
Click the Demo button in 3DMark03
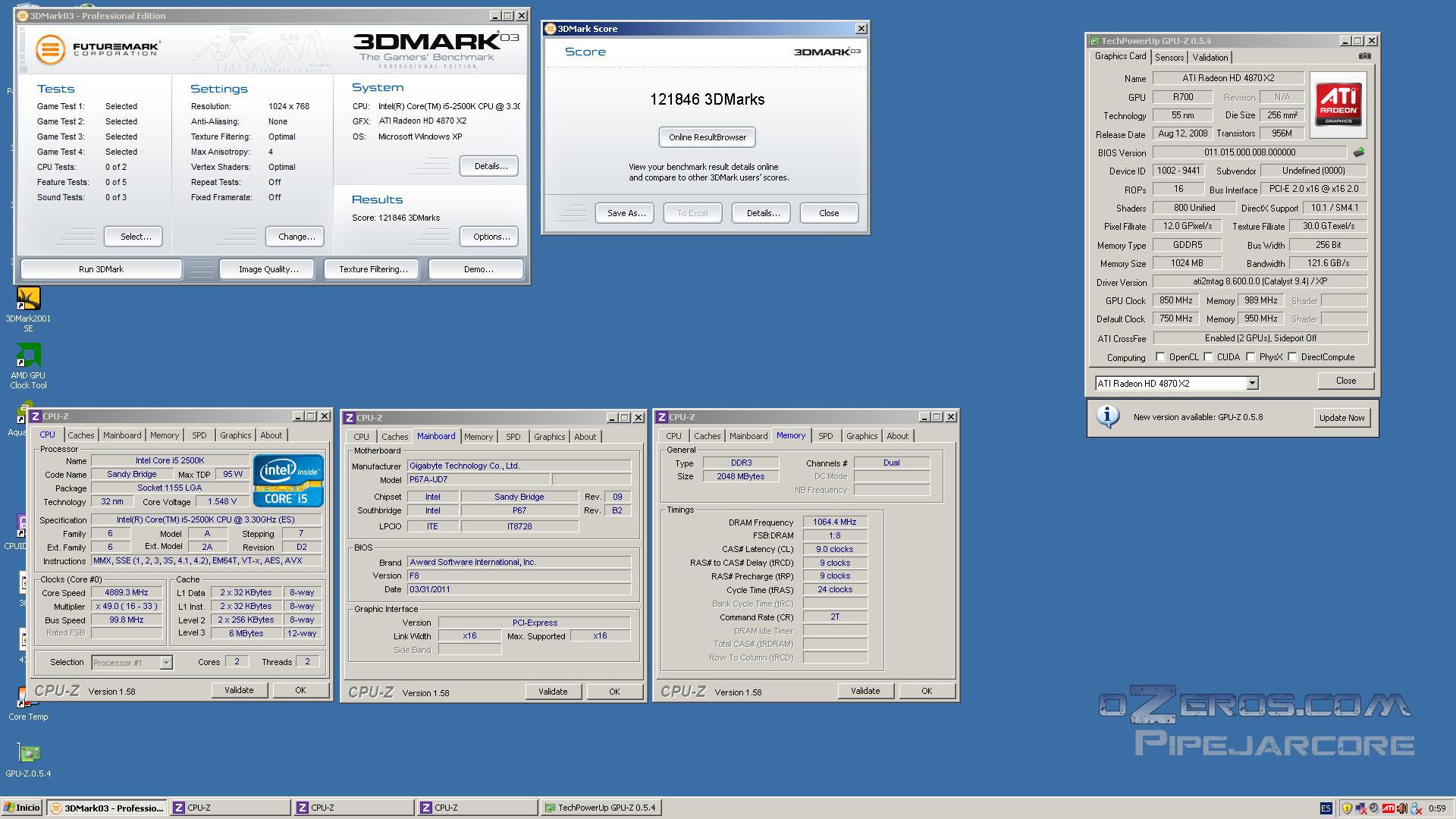478,269
